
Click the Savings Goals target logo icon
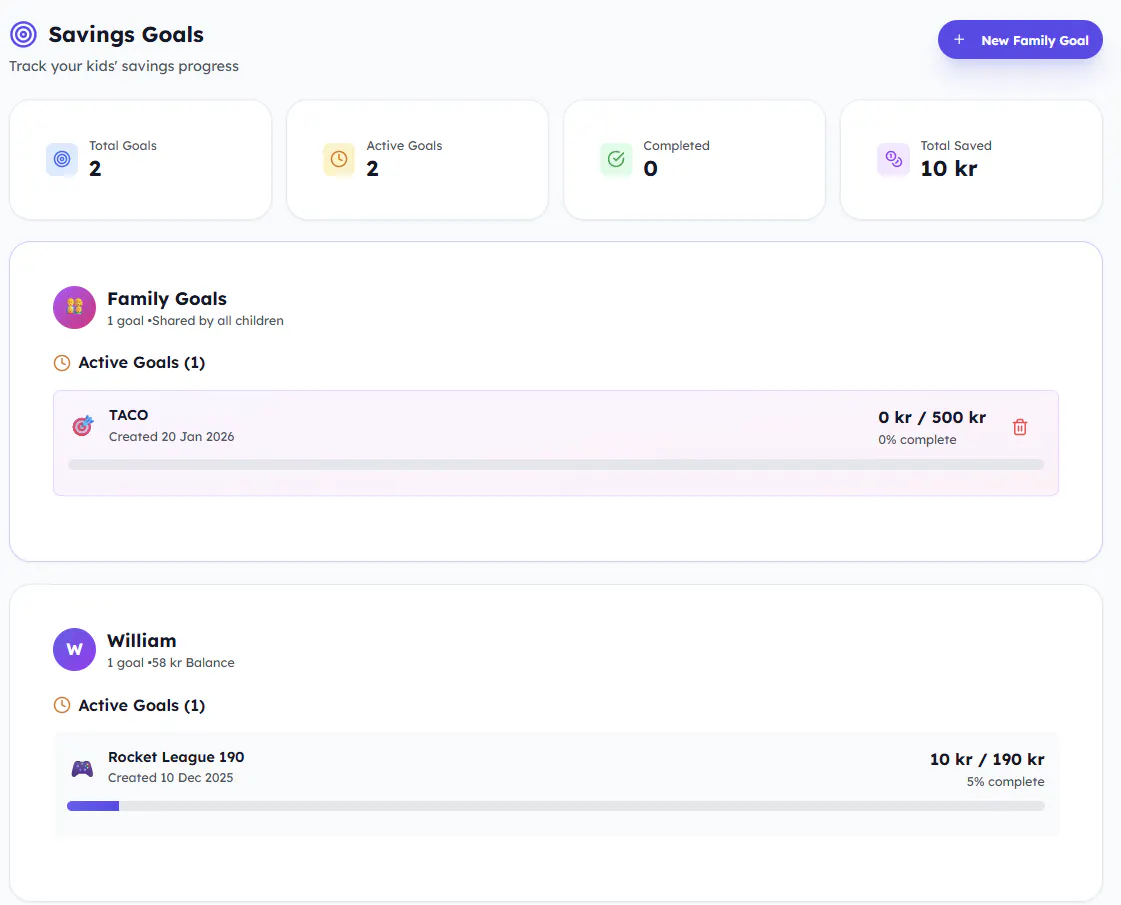[24, 34]
